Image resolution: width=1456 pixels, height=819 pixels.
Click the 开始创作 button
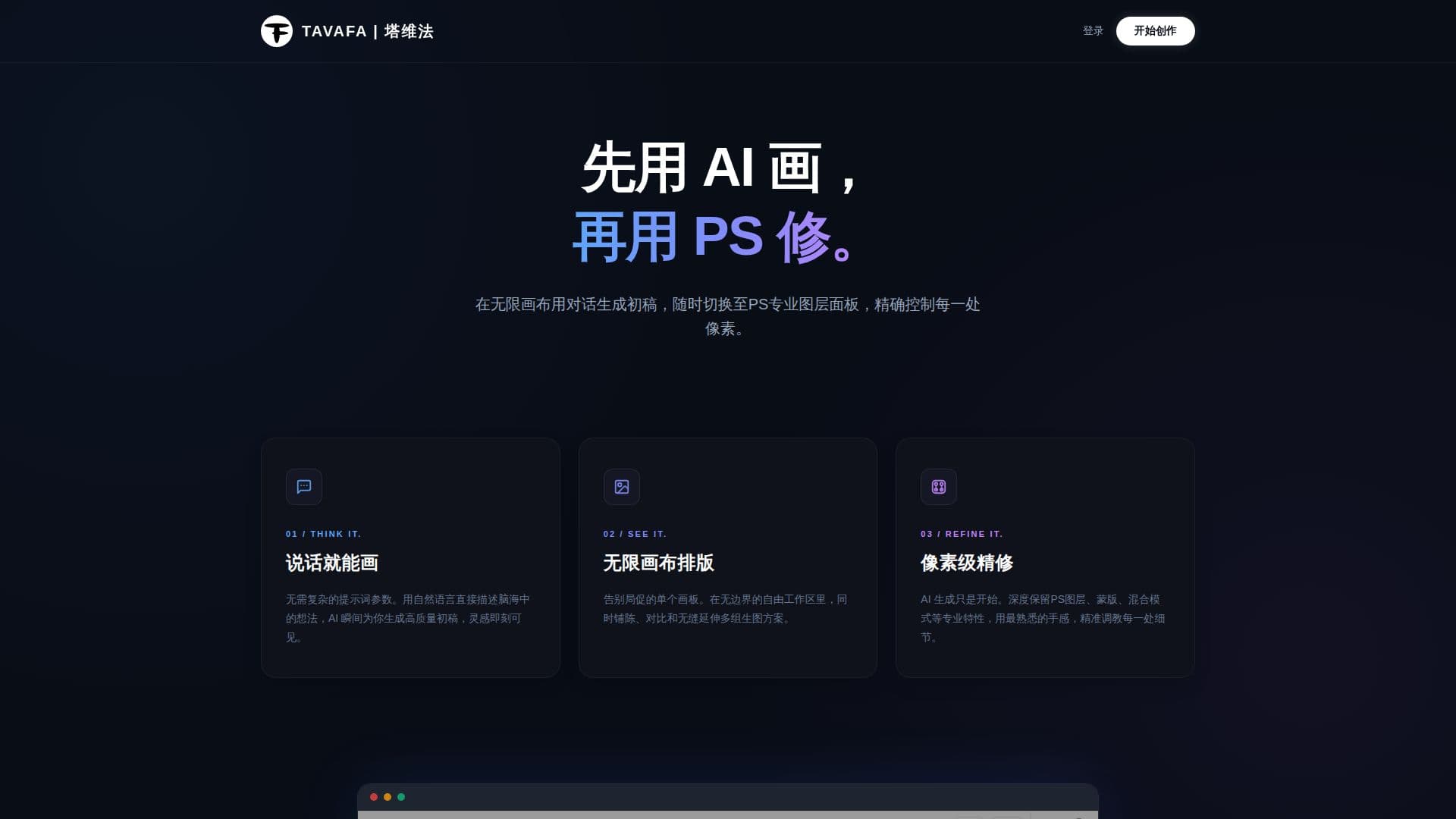pyautogui.click(x=1155, y=31)
